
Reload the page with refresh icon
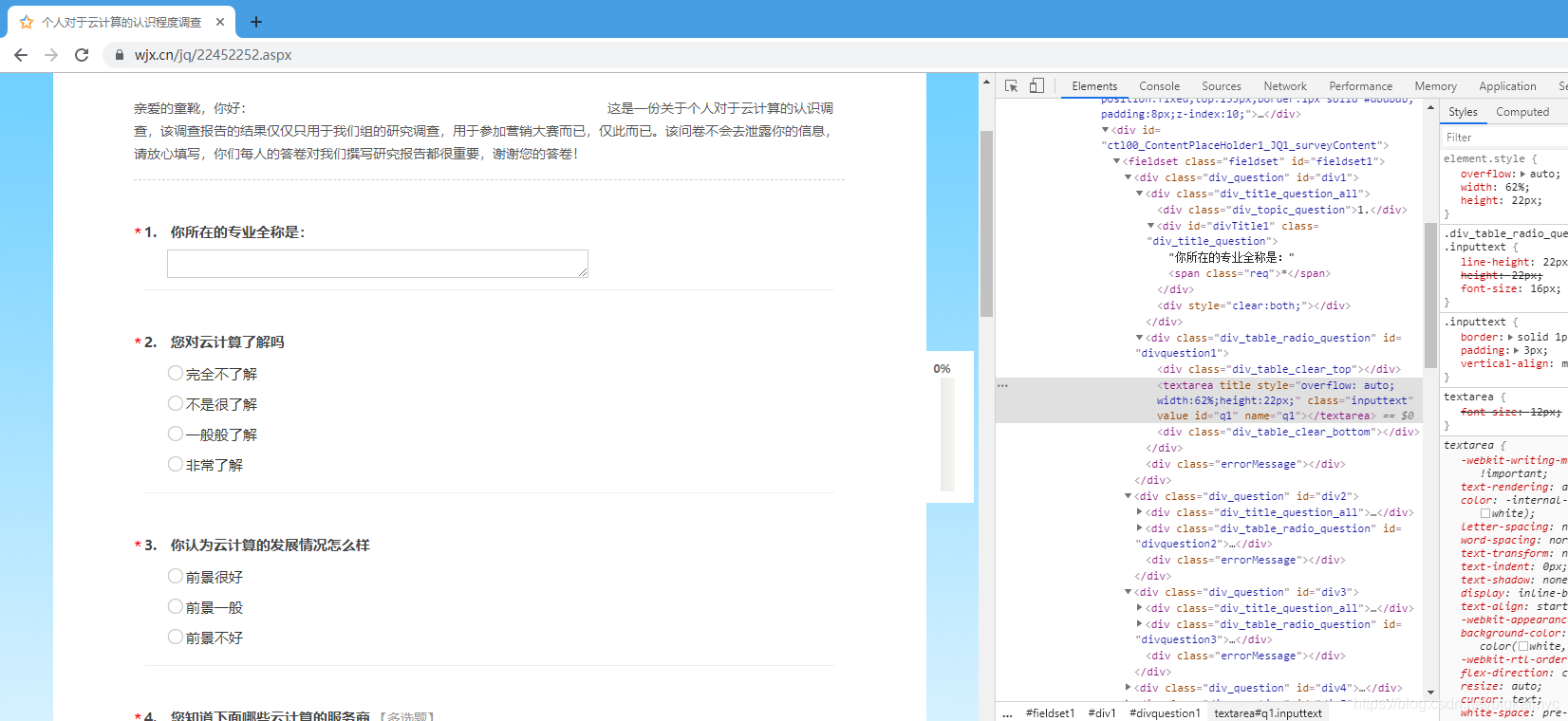[82, 55]
